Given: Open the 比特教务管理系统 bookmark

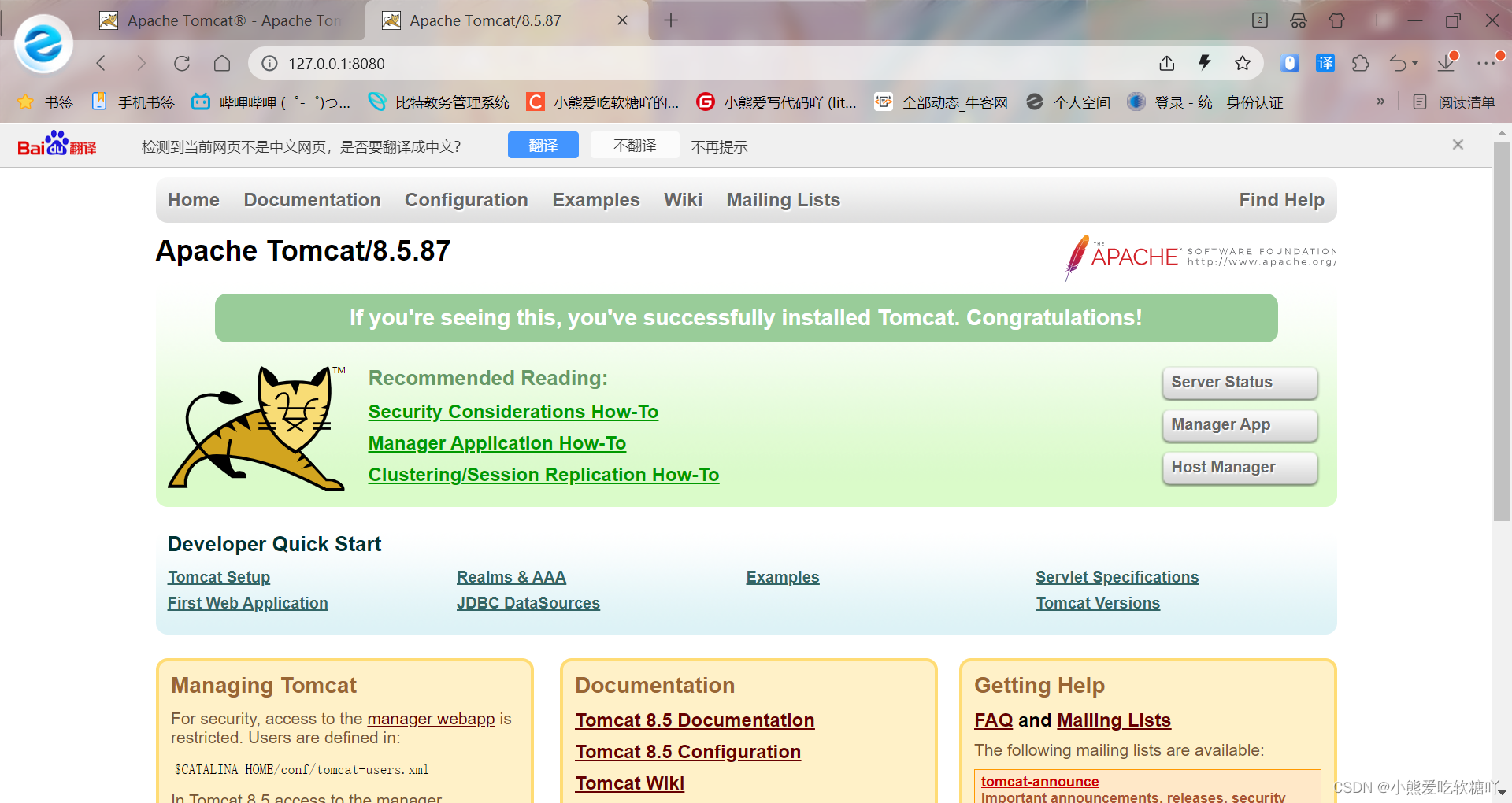Looking at the screenshot, I should [439, 102].
